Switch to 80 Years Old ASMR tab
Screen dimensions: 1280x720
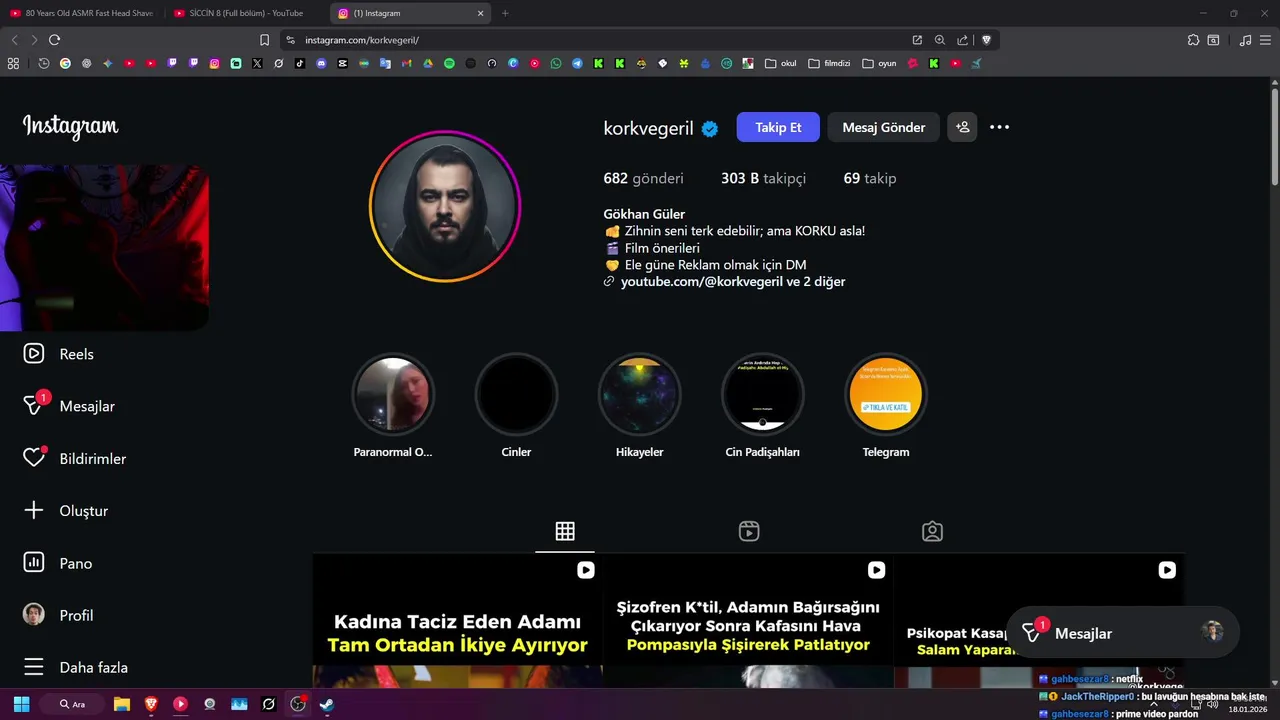point(82,13)
